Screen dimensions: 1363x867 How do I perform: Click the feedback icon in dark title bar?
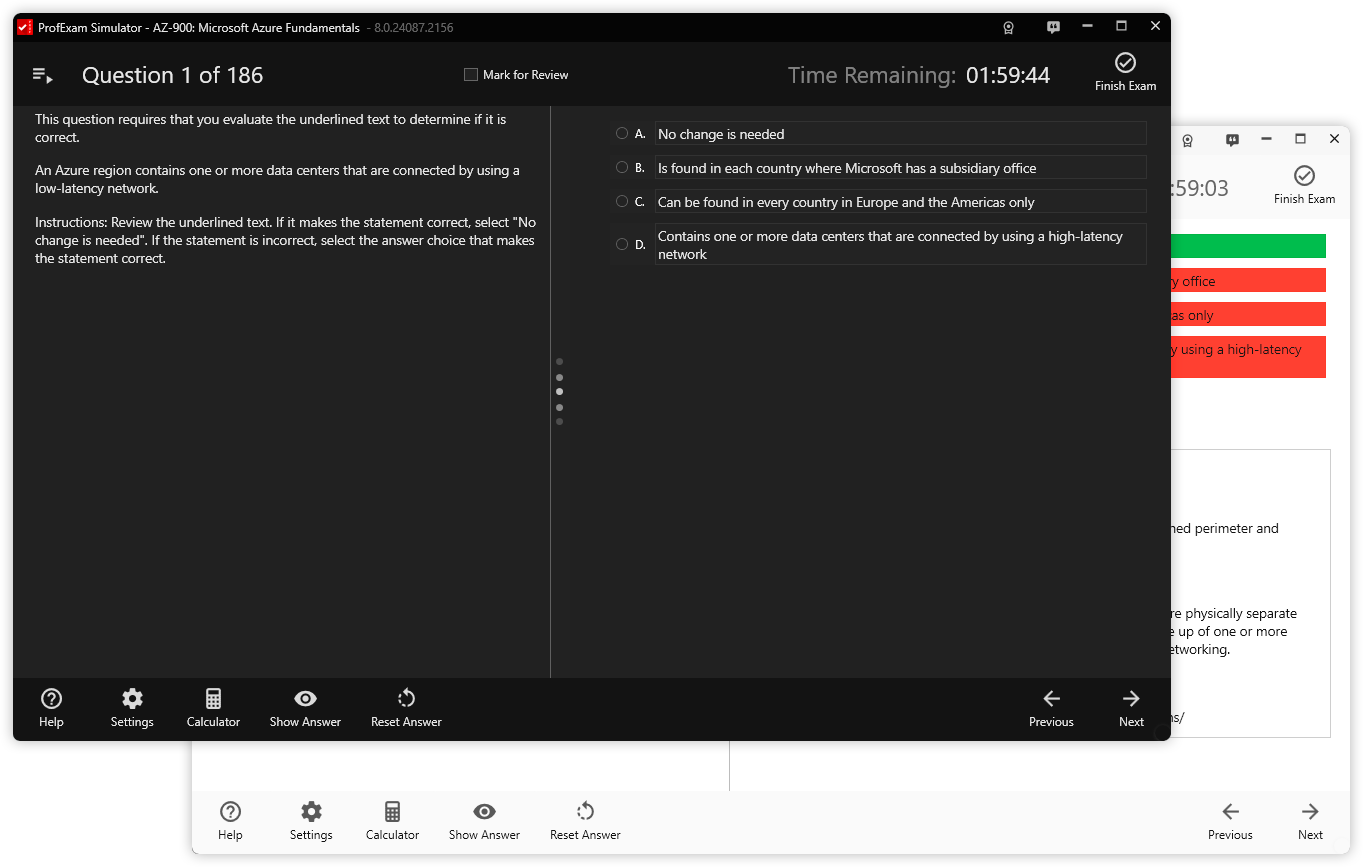(1053, 28)
